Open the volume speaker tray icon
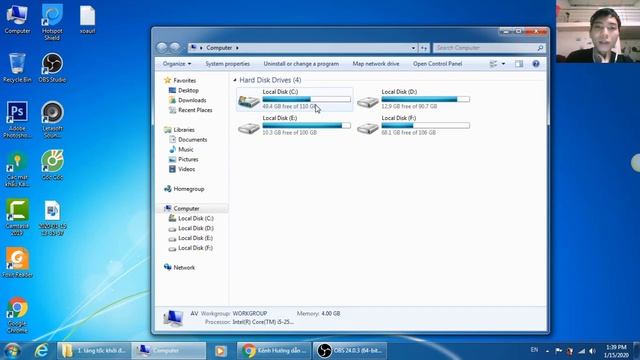The width and height of the screenshot is (640, 360). click(592, 351)
